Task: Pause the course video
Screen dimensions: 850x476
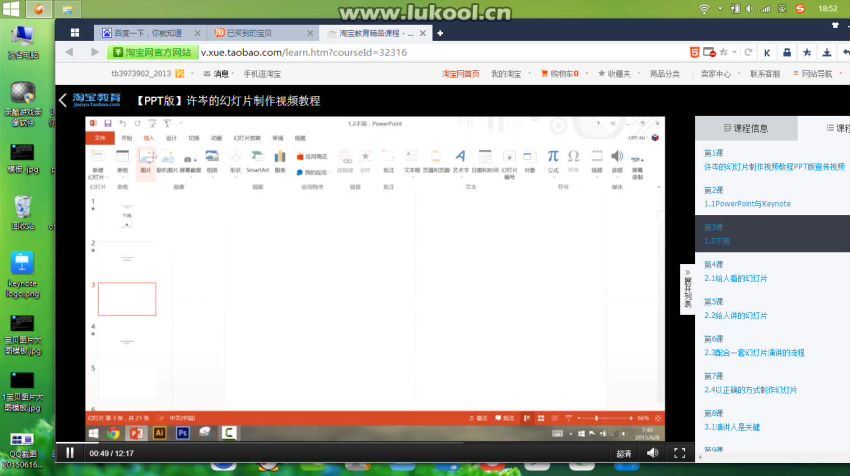Action: coord(70,453)
